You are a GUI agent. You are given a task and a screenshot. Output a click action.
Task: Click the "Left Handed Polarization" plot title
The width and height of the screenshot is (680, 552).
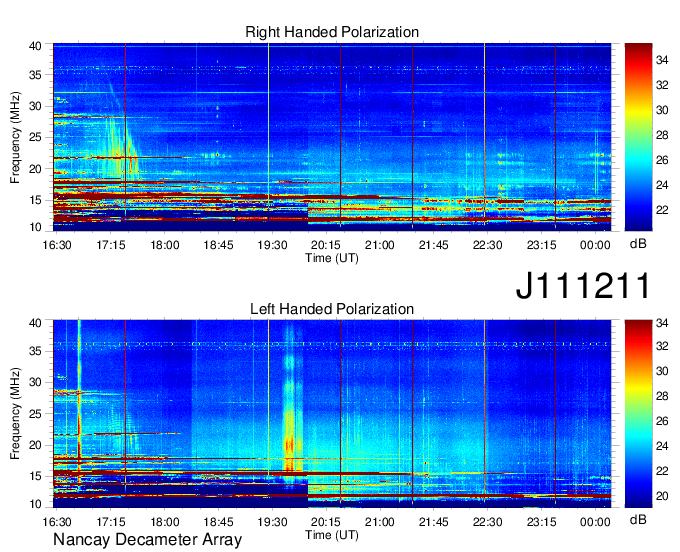tap(332, 309)
